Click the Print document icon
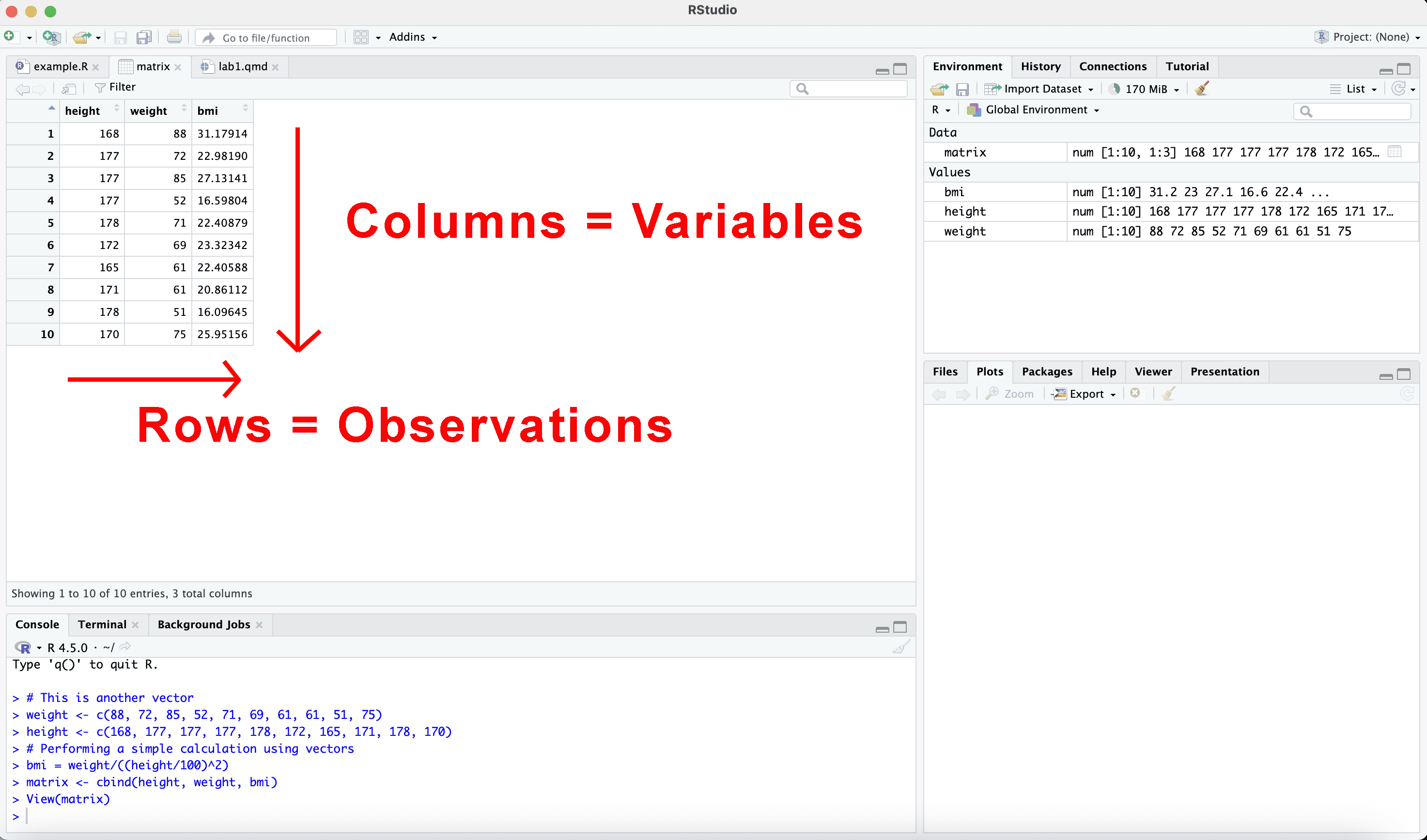Viewport: 1427px width, 840px height. coord(174,37)
